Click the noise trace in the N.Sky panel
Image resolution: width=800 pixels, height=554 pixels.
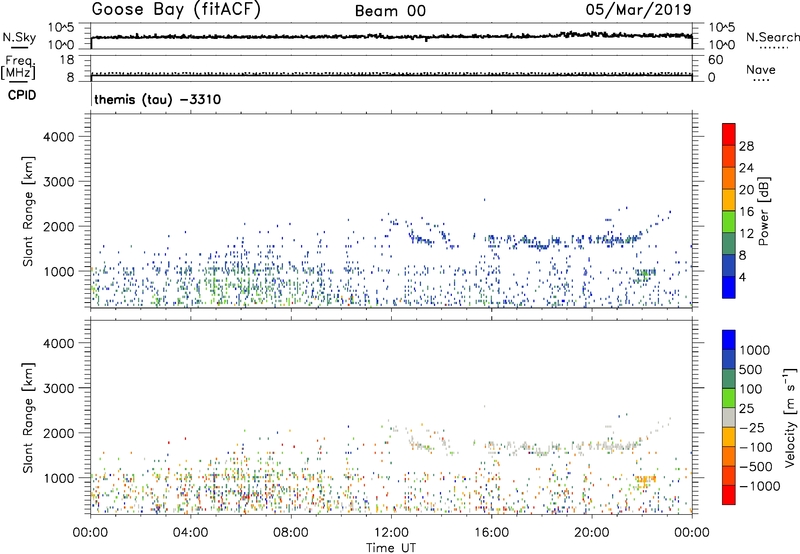[x=391, y=36]
